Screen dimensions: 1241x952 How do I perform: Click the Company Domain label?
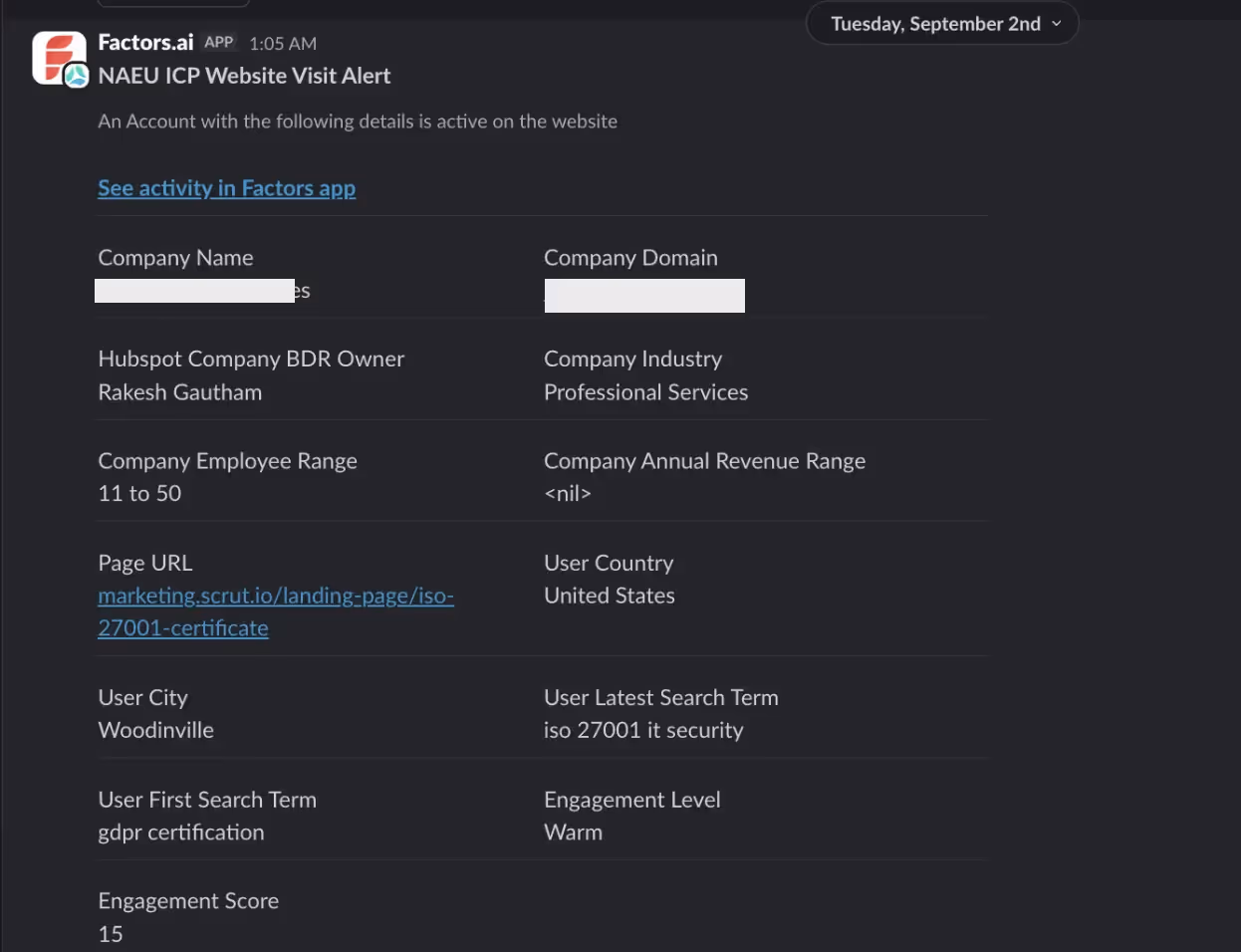pos(630,258)
